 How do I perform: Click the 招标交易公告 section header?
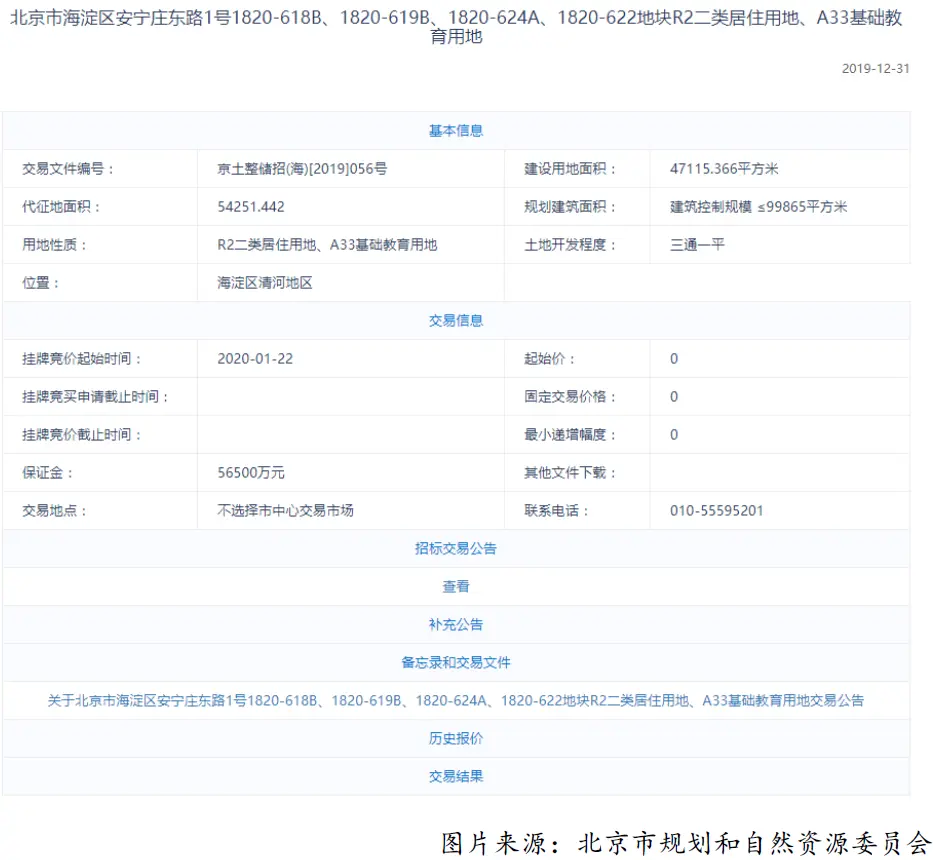(x=456, y=548)
